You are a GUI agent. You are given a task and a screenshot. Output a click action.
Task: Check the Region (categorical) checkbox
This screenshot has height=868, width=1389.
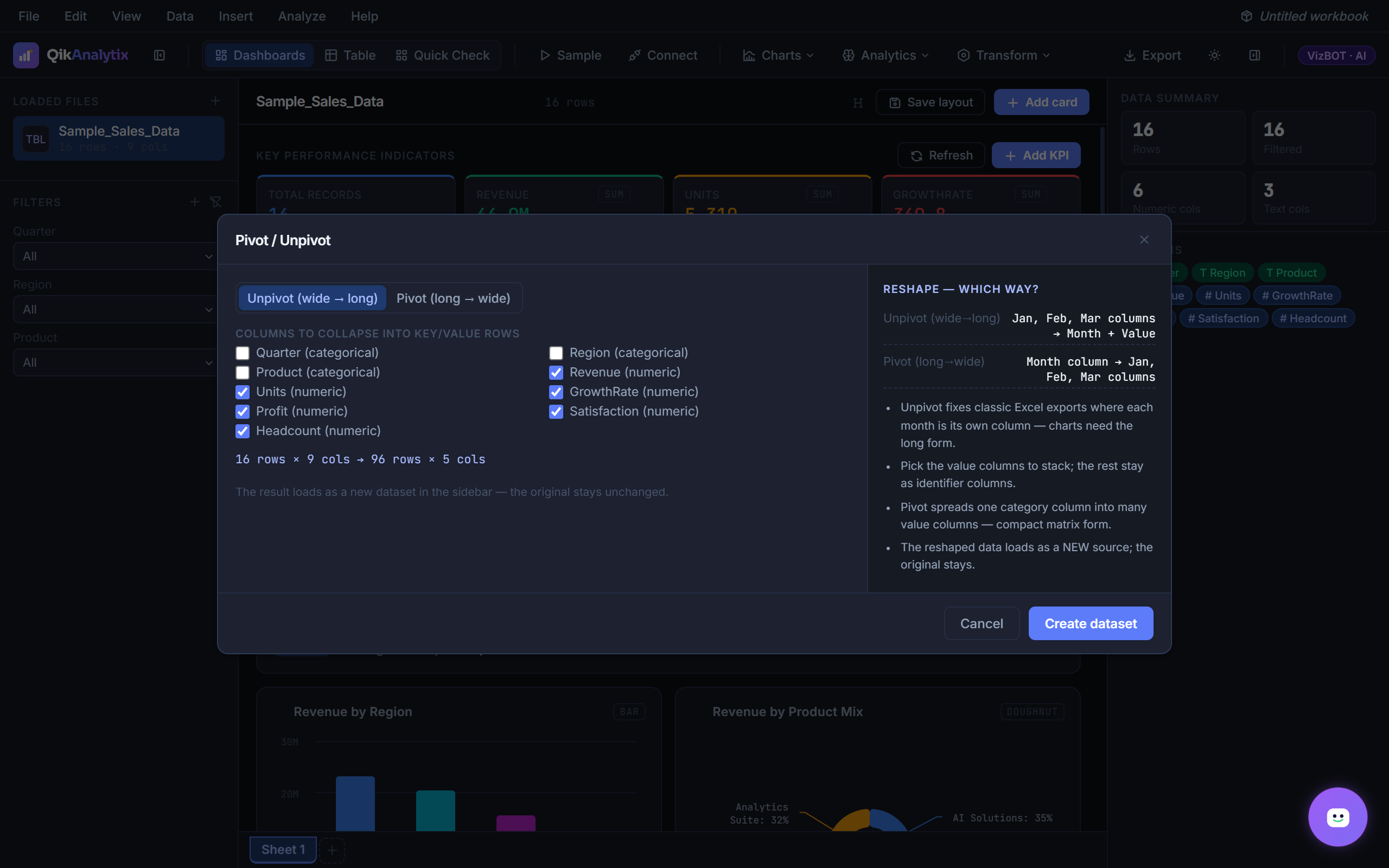[x=556, y=353]
